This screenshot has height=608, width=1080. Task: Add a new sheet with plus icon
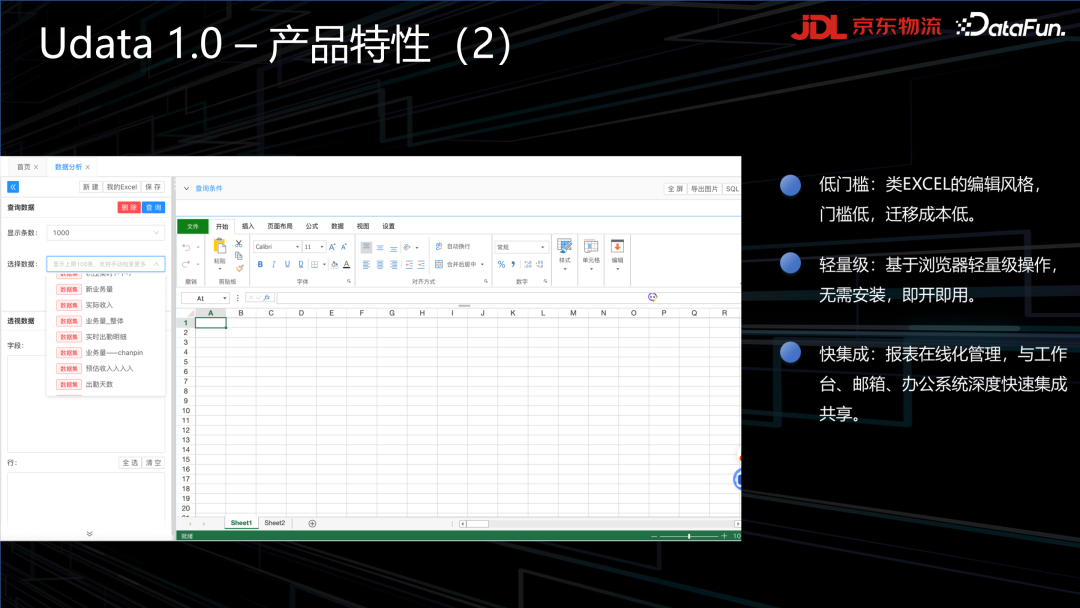(312, 523)
